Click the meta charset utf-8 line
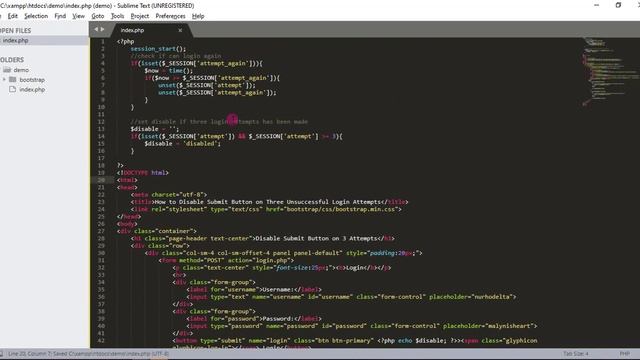 [x=169, y=195]
